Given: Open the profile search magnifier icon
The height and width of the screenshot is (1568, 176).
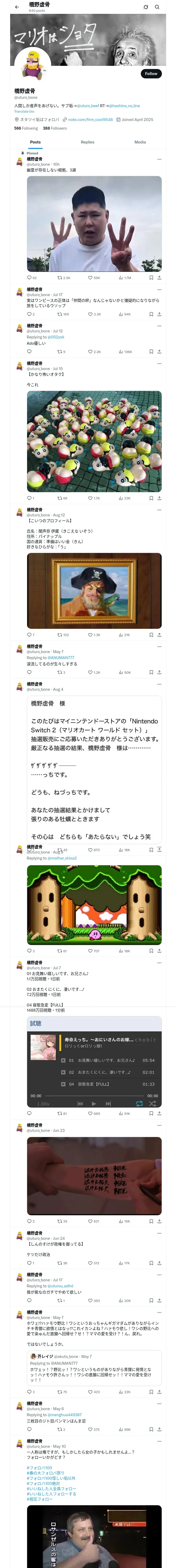Looking at the screenshot, I should [x=157, y=7].
